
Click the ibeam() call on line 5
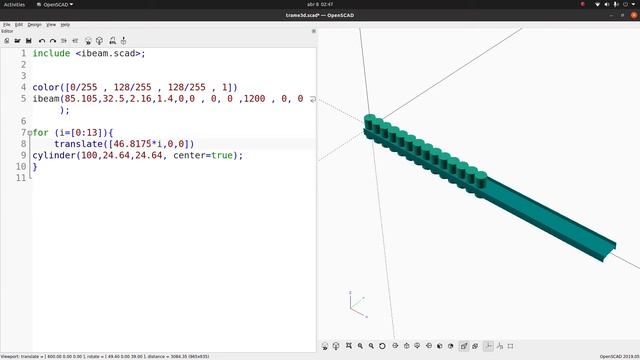[168, 99]
